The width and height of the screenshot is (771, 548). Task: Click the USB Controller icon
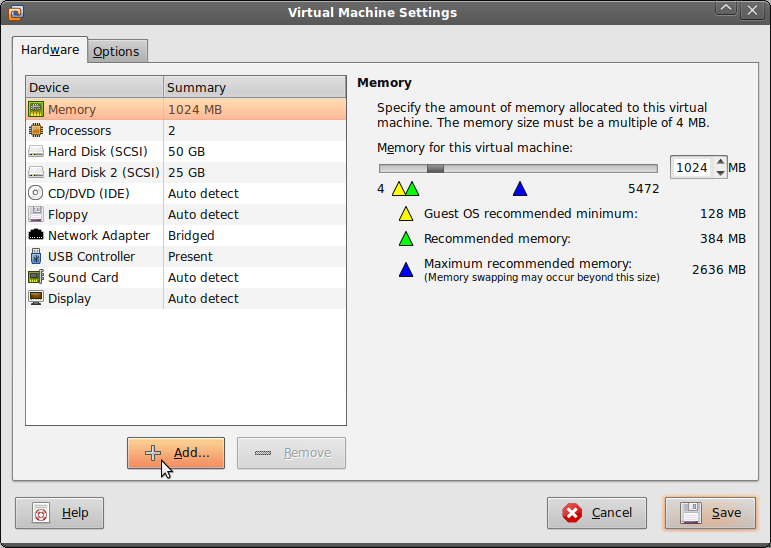point(36,256)
